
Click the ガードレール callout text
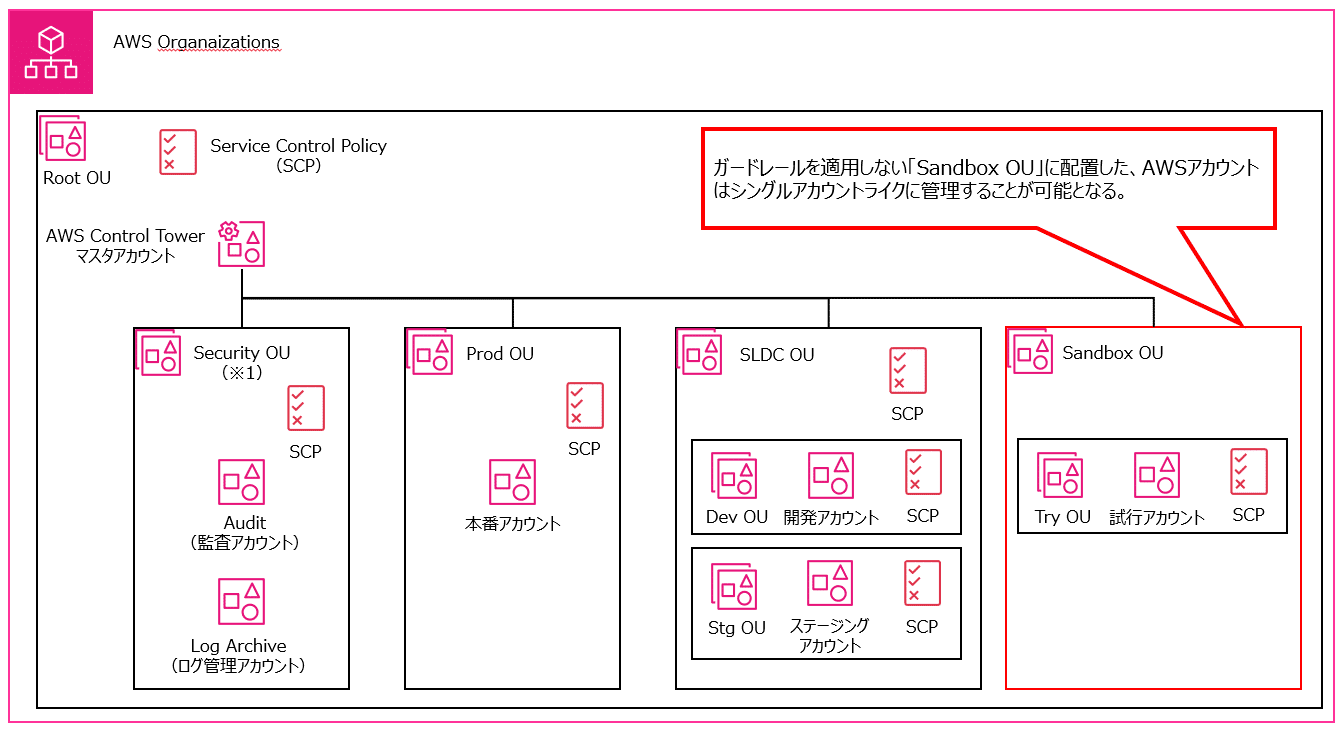(x=986, y=180)
